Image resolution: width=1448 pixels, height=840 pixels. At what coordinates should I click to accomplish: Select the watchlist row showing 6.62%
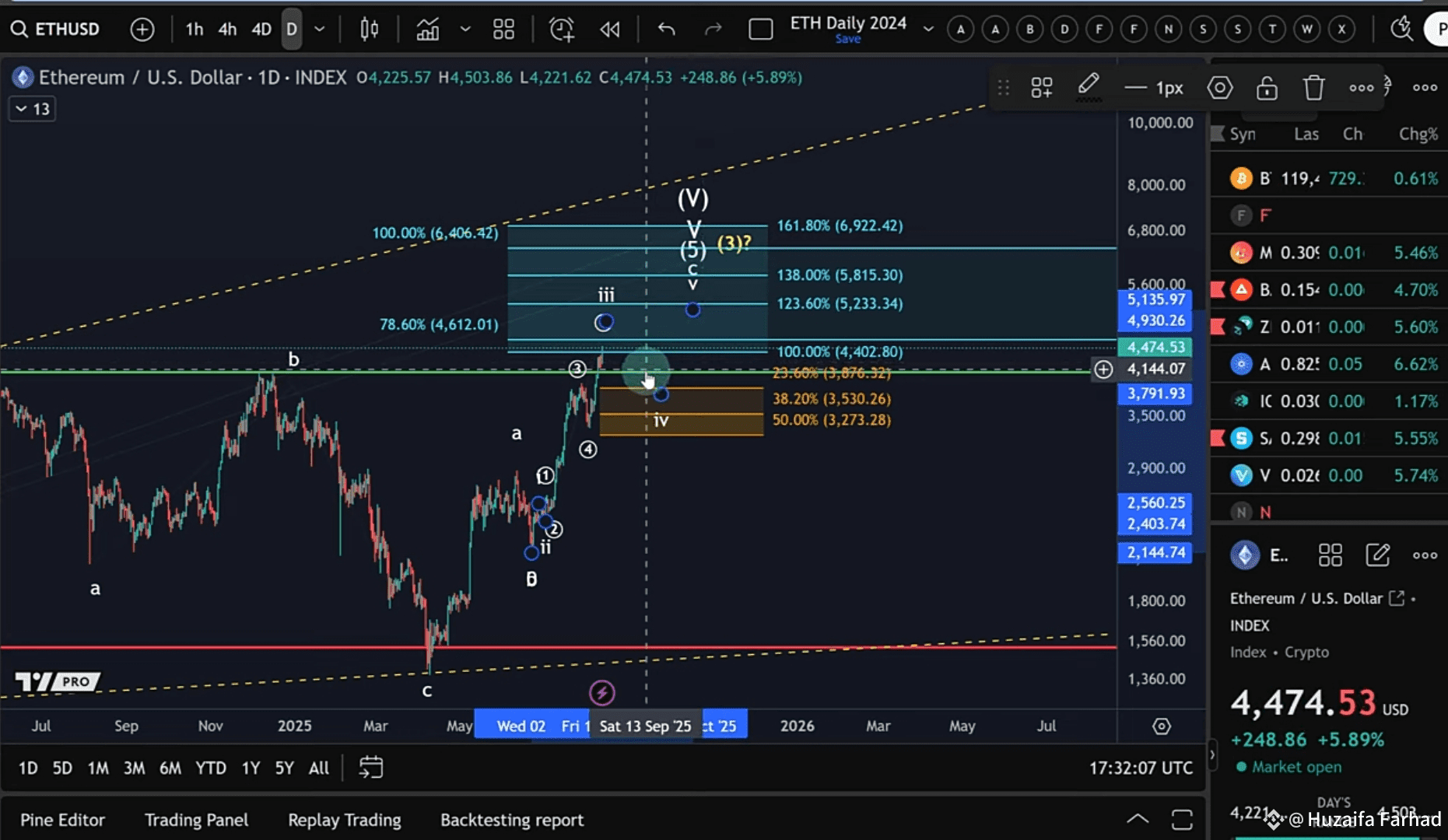tap(1329, 363)
